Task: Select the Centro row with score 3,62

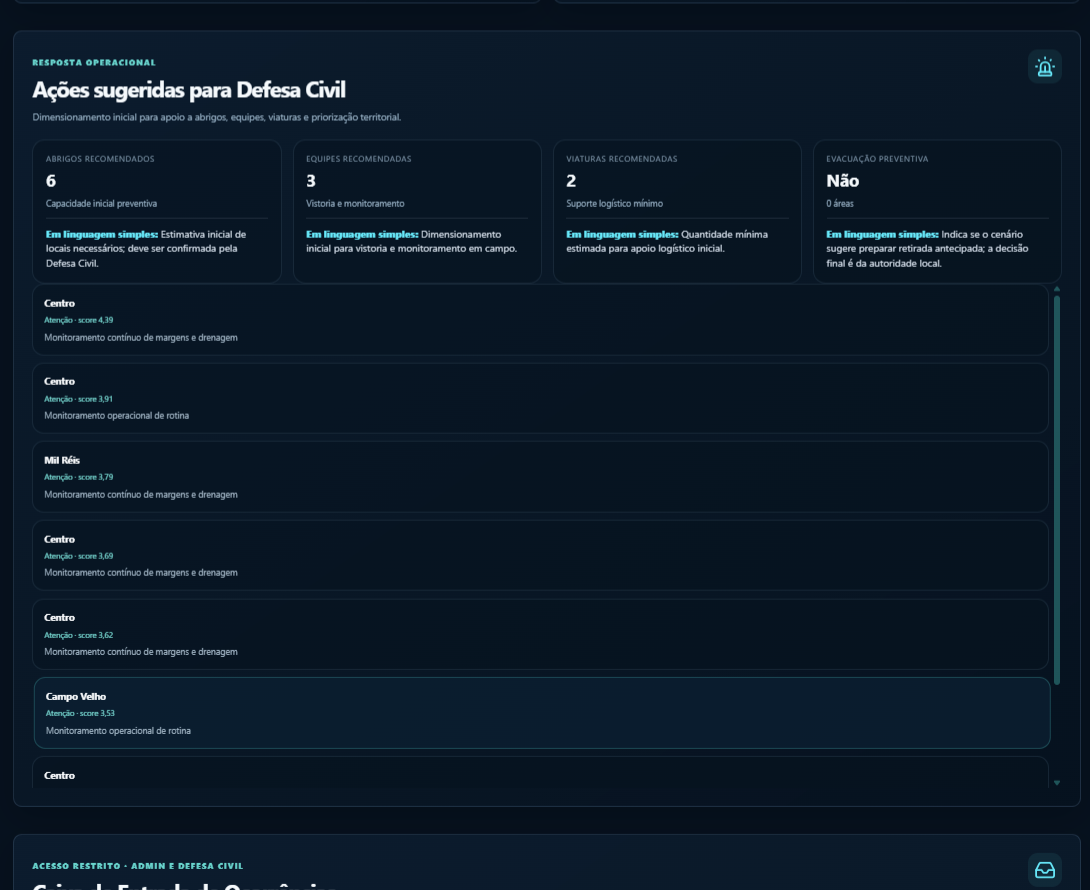Action: pos(540,635)
